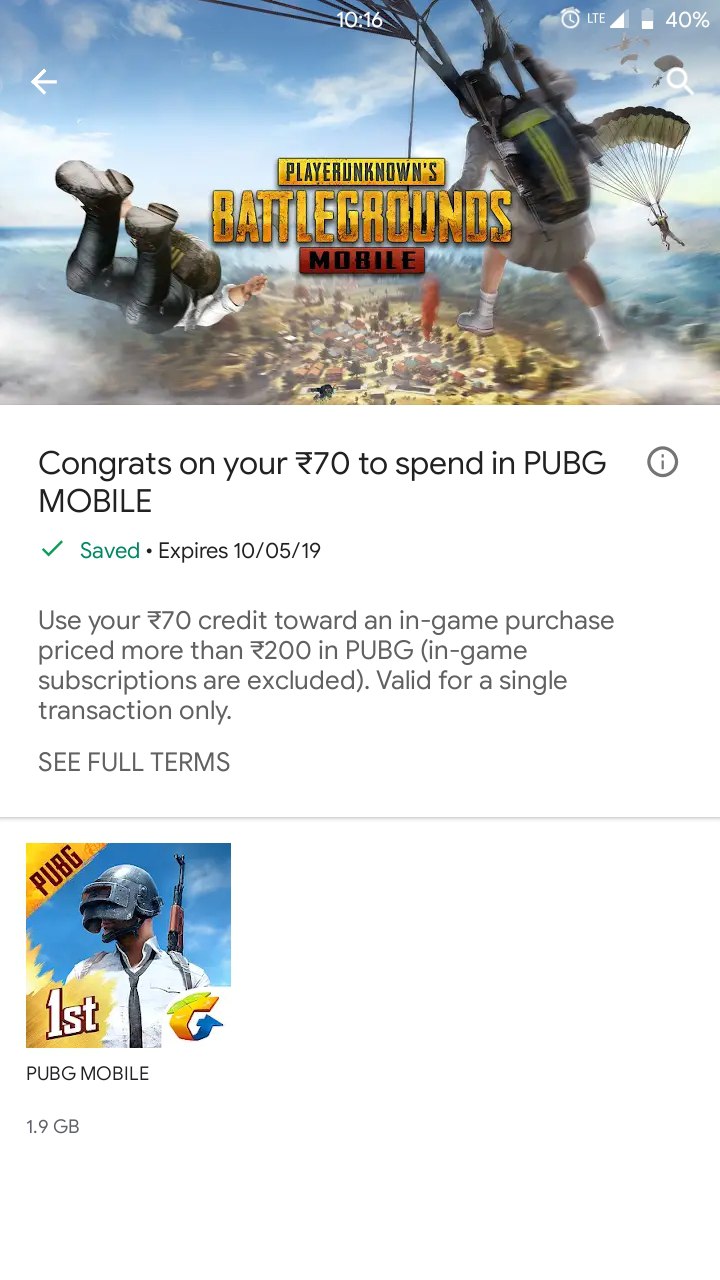
Task: Open the PUBG MOBILE app thumbnail
Action: coord(128,945)
